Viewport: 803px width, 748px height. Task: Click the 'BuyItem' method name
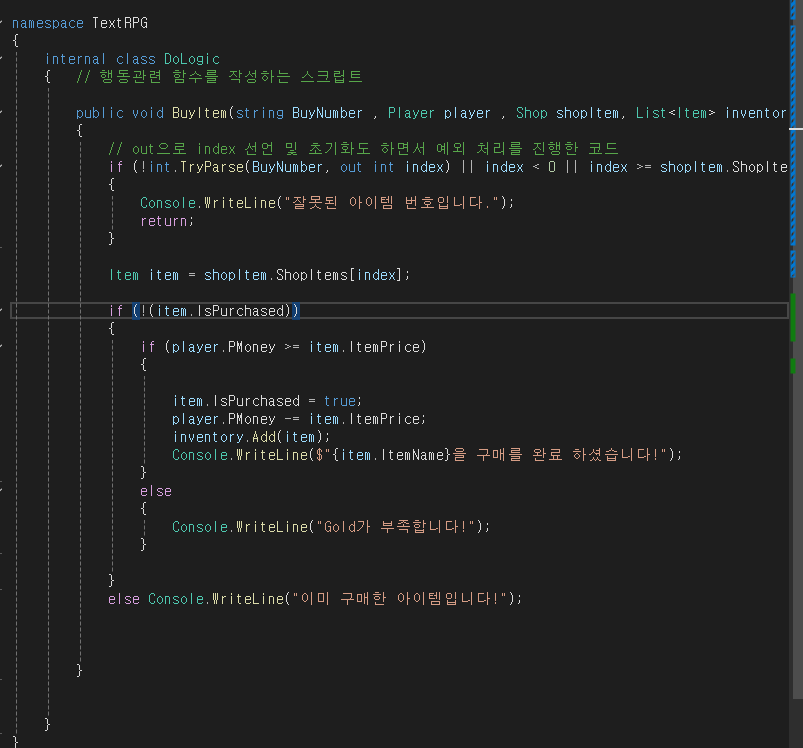(x=199, y=113)
